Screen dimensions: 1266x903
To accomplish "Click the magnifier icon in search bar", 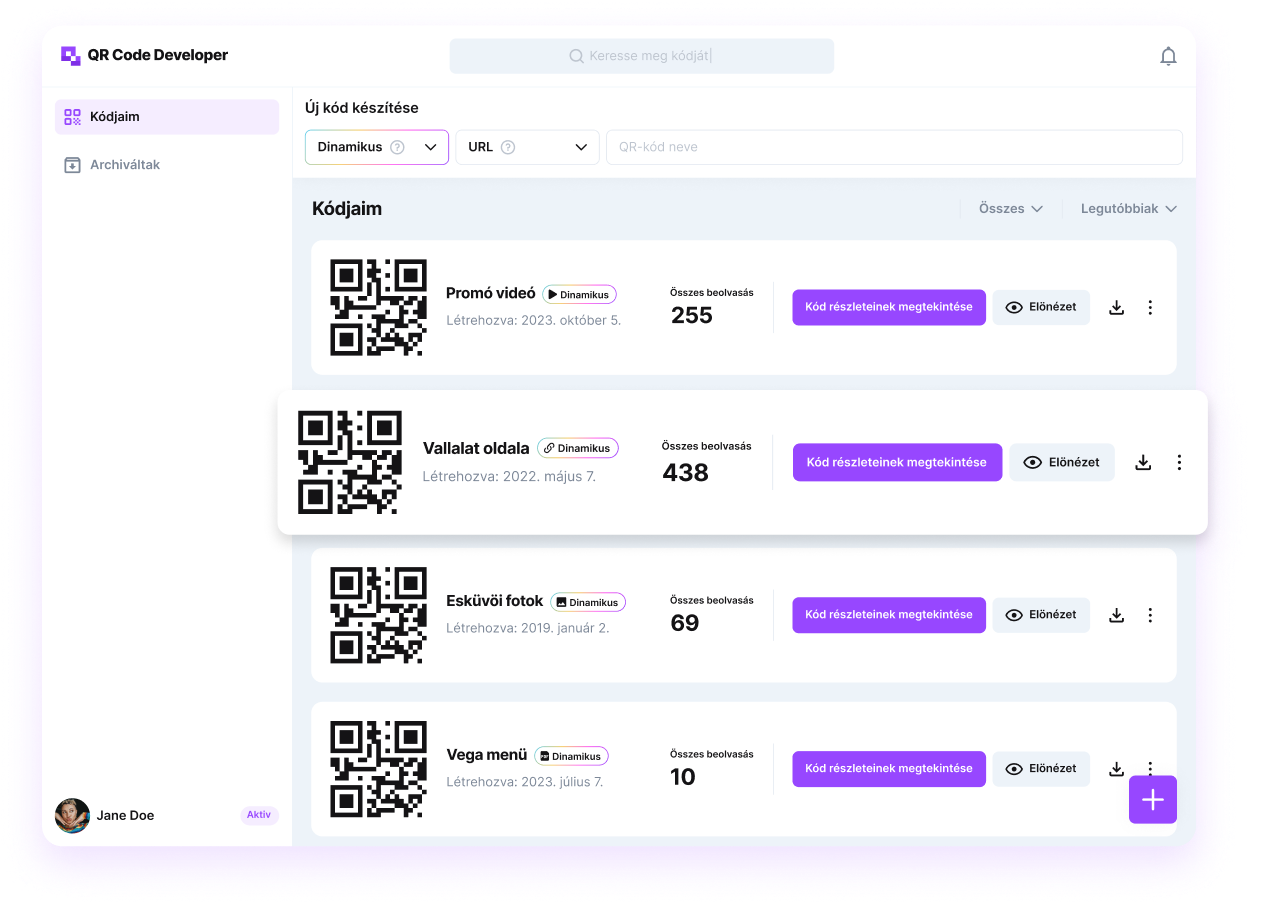I will click(576, 57).
